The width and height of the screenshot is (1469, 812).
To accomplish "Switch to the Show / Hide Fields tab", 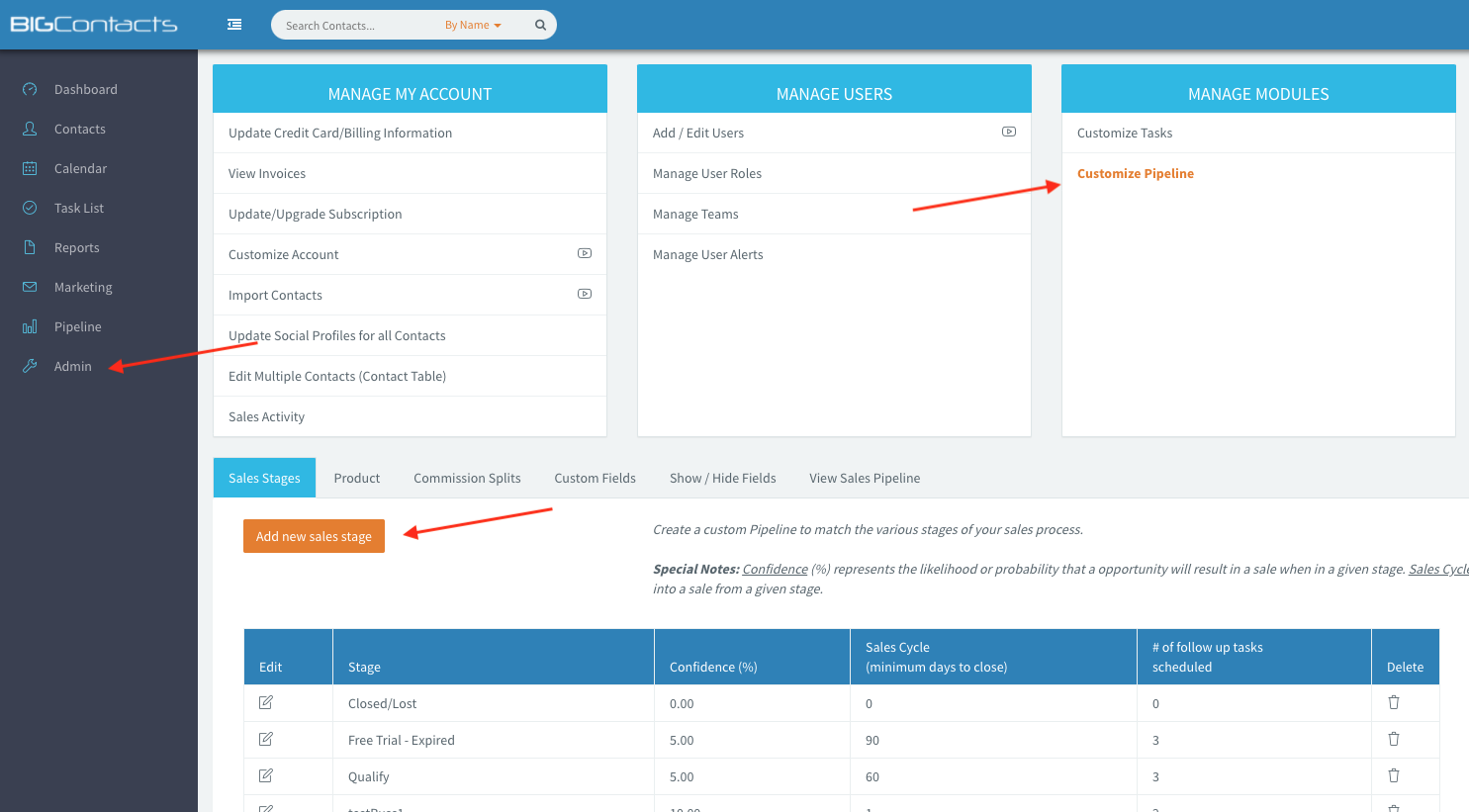I will point(723,478).
